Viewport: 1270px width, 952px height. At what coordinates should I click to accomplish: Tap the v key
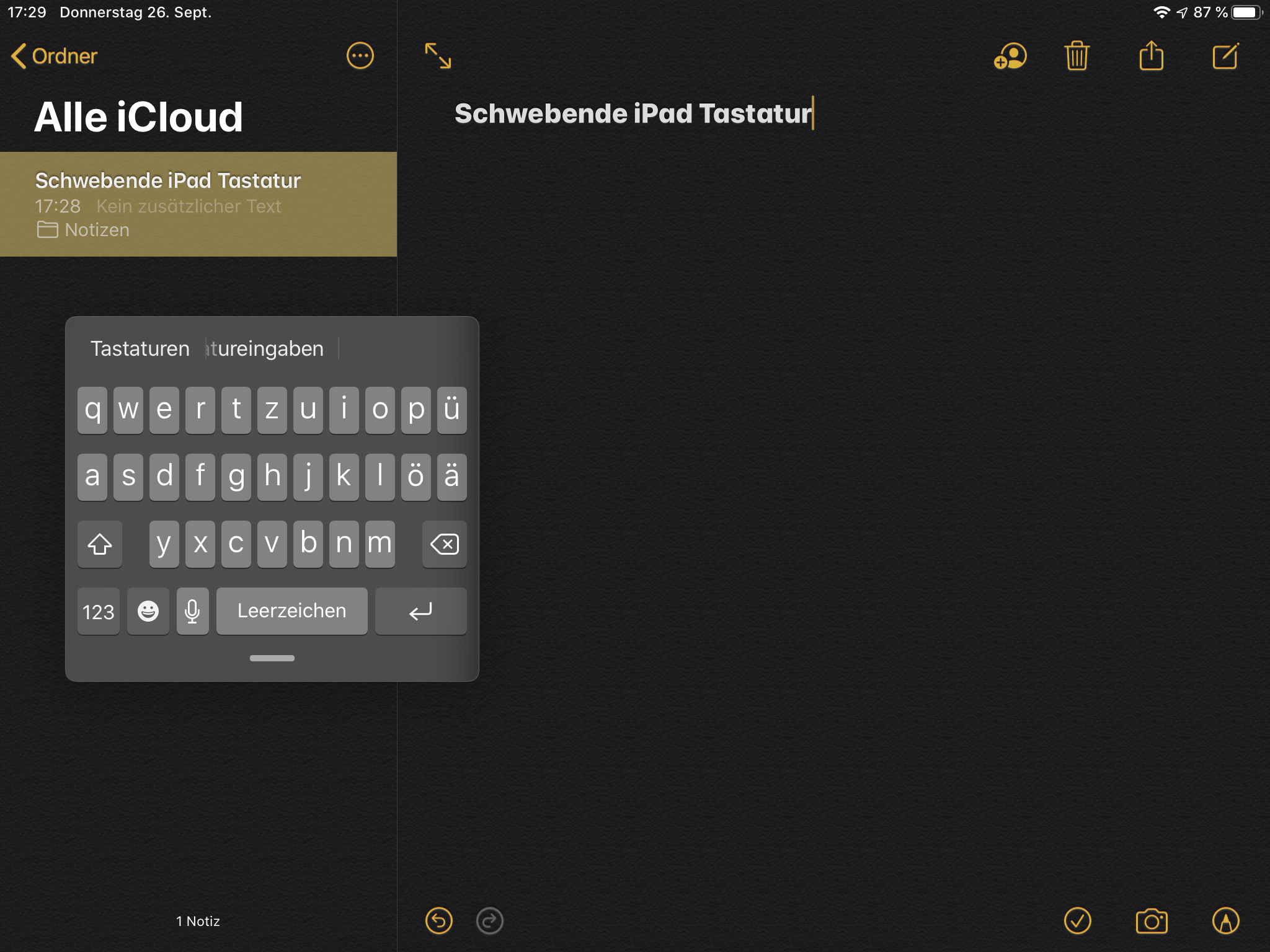point(272,544)
